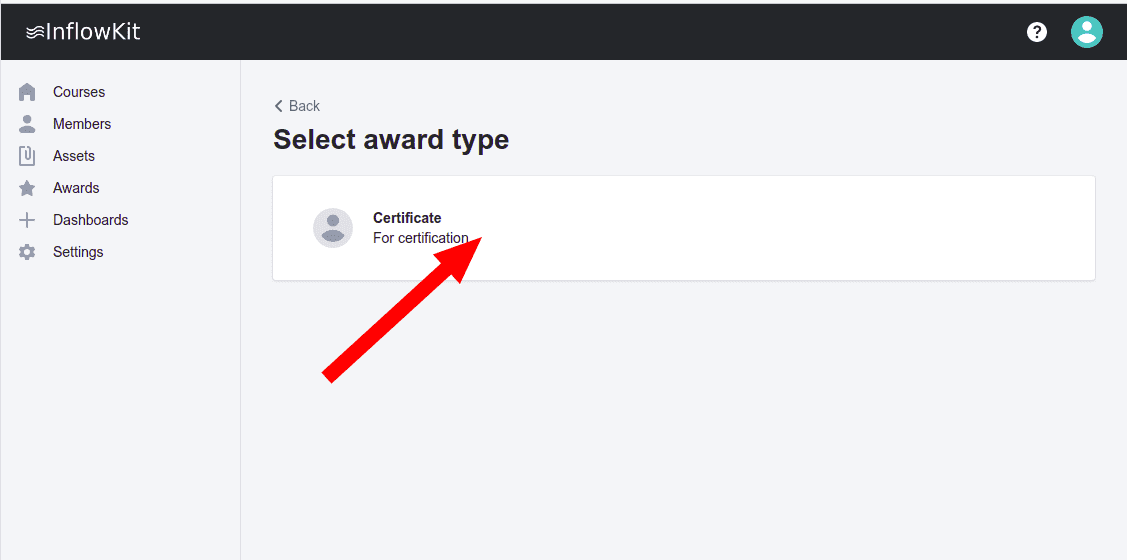
Task: Click the 'For certification' description text
Action: tap(420, 238)
